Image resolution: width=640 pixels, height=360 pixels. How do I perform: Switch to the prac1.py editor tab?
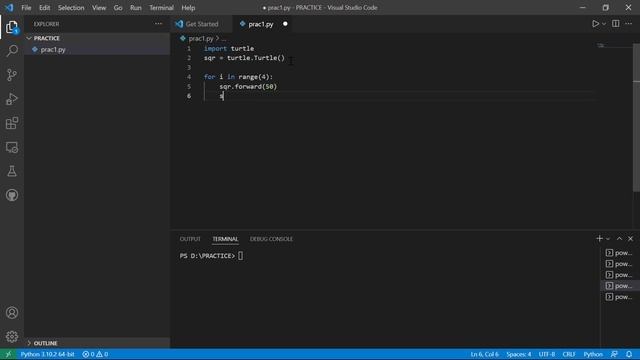pos(261,24)
